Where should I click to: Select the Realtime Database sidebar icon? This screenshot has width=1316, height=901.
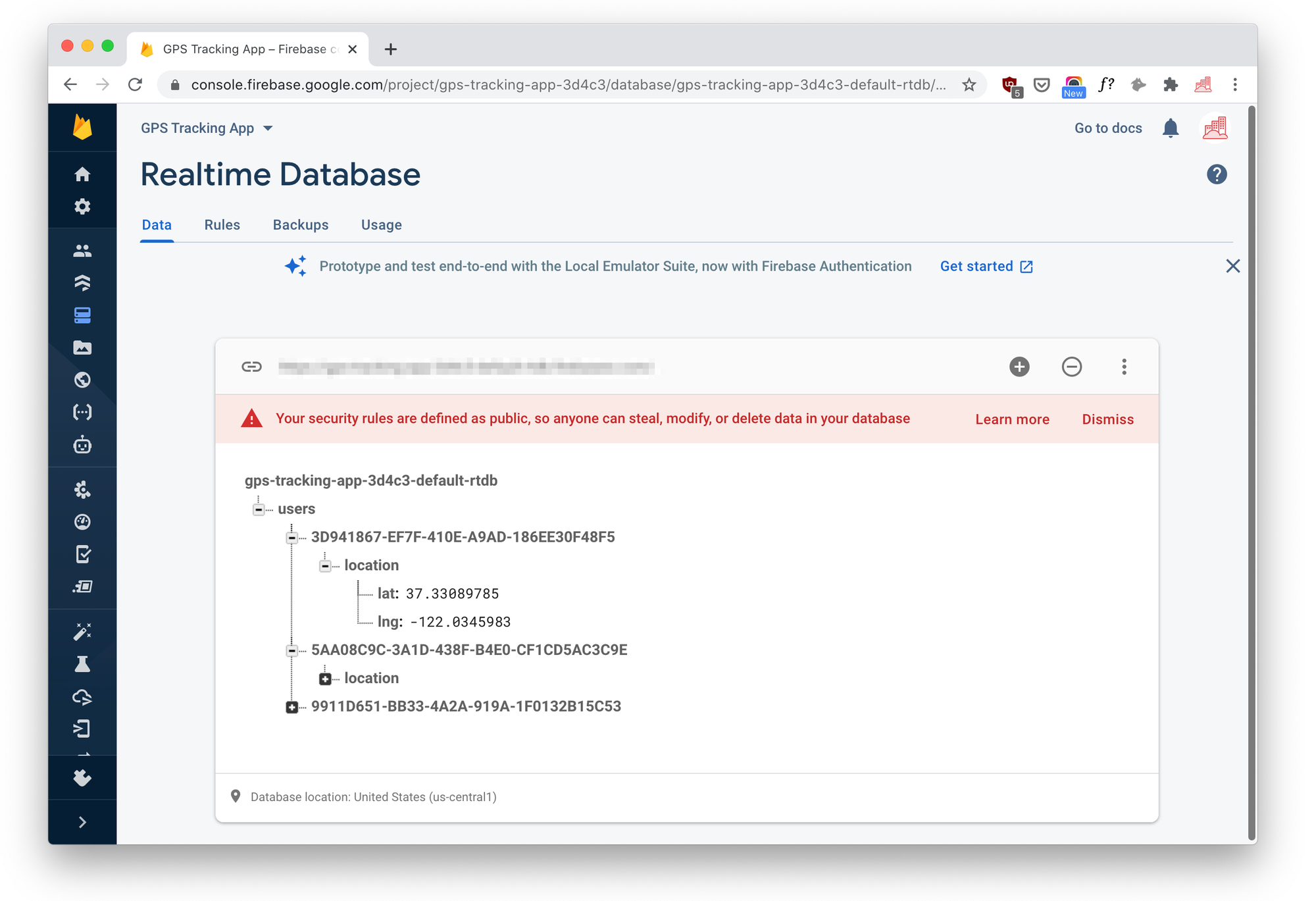click(82, 315)
